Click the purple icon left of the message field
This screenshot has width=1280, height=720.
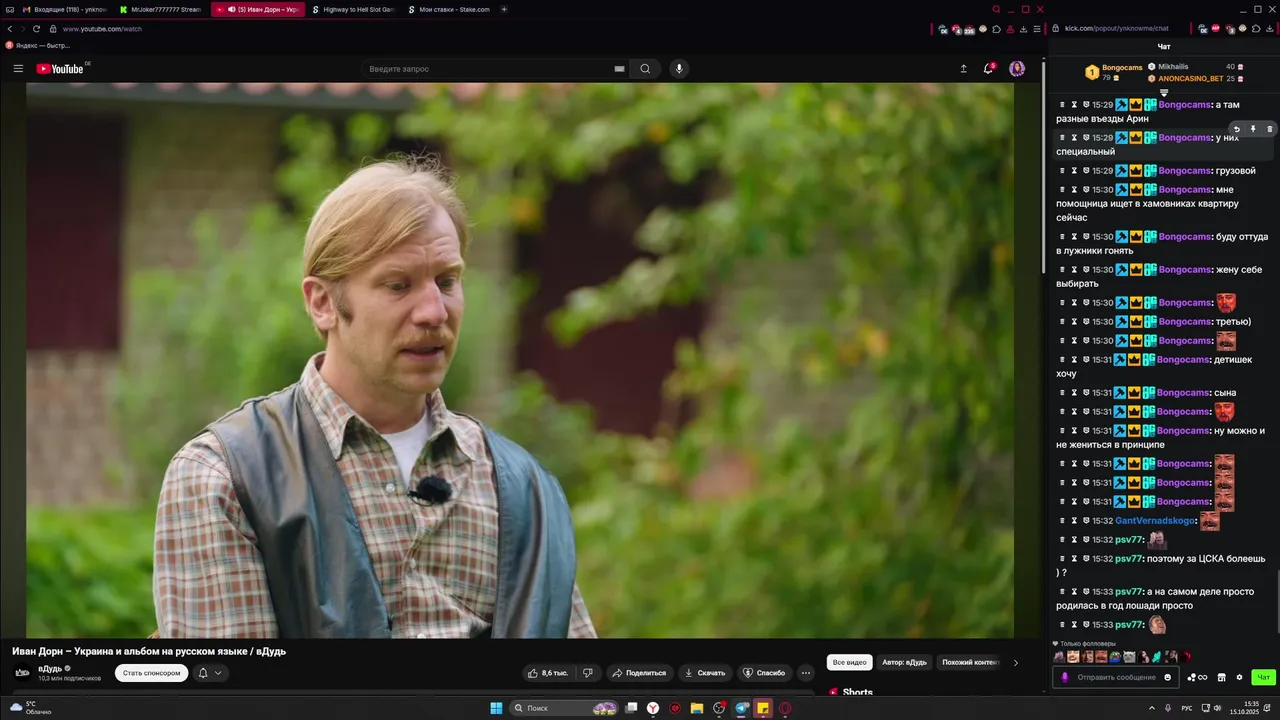[x=1064, y=677]
